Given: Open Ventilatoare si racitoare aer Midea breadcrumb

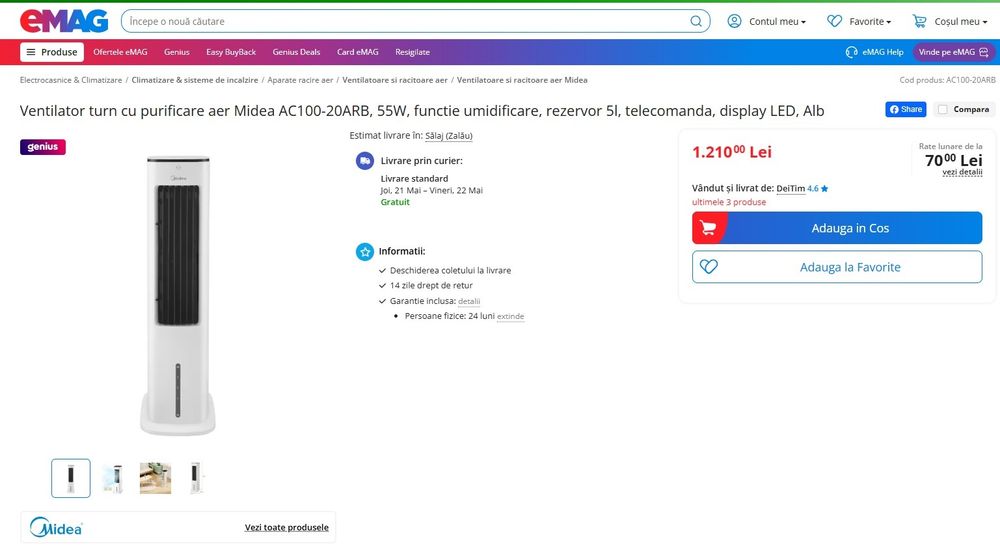Looking at the screenshot, I should point(522,80).
